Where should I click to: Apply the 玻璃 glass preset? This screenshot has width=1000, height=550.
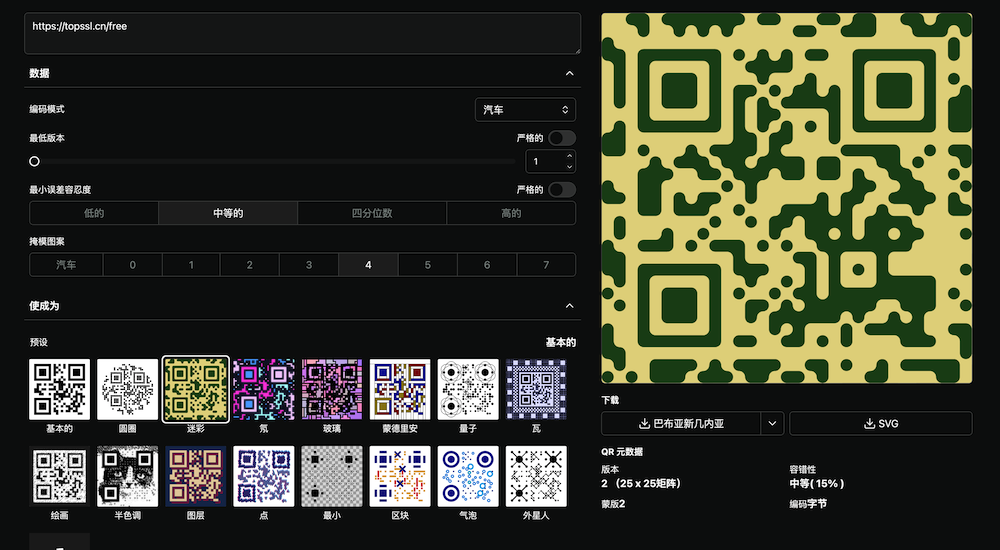(332, 389)
